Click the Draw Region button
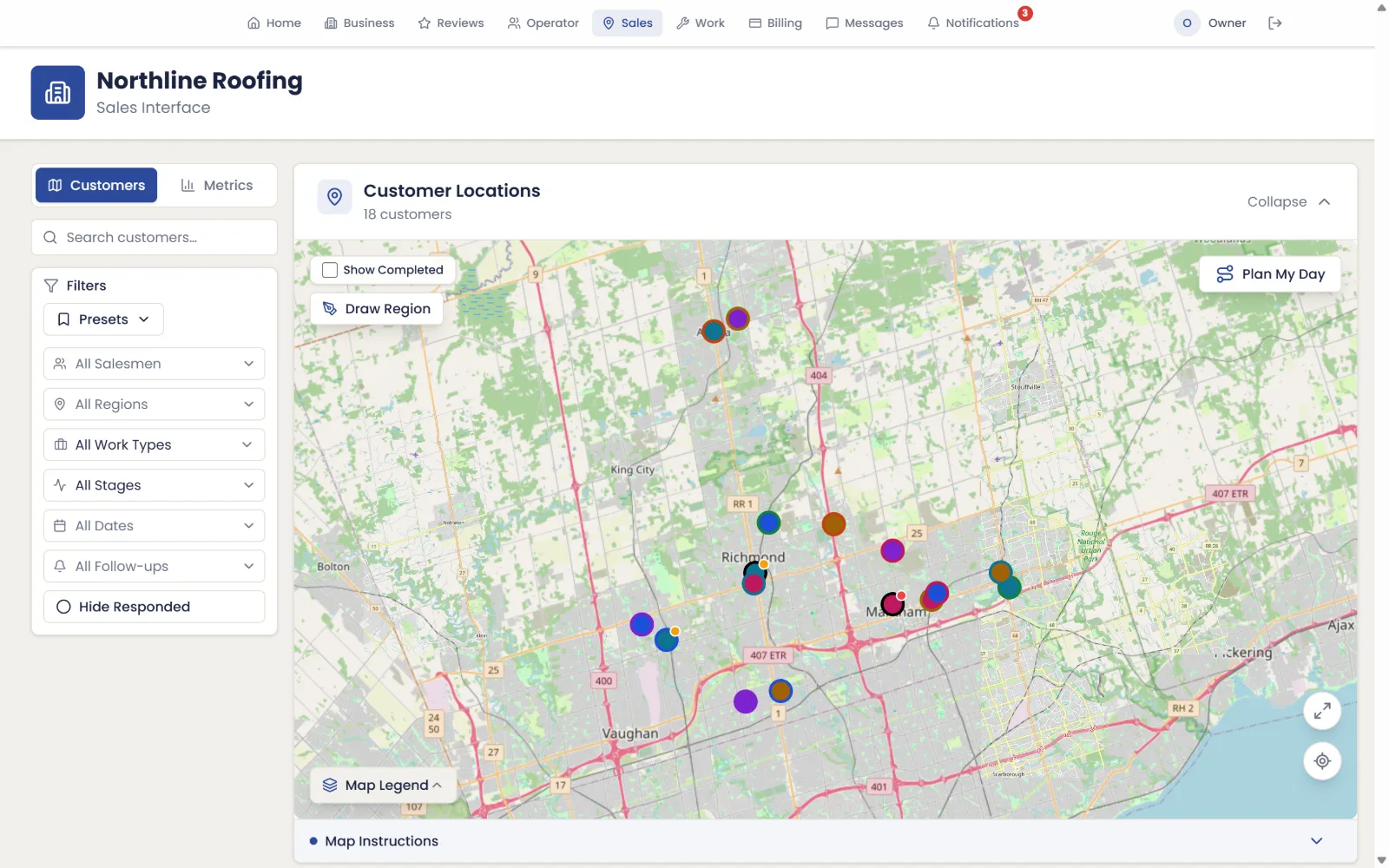Screen dimensions: 1389x868 (x=377, y=309)
